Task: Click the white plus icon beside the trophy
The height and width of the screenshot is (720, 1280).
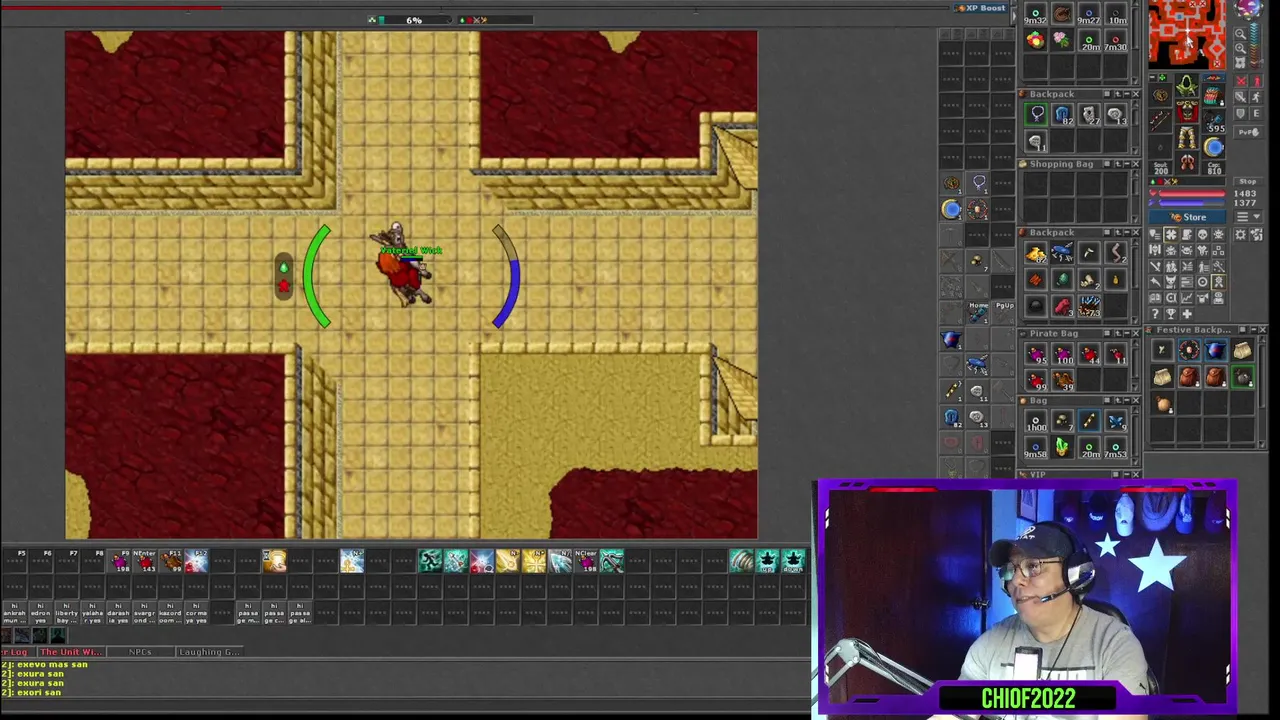Action: [1186, 314]
